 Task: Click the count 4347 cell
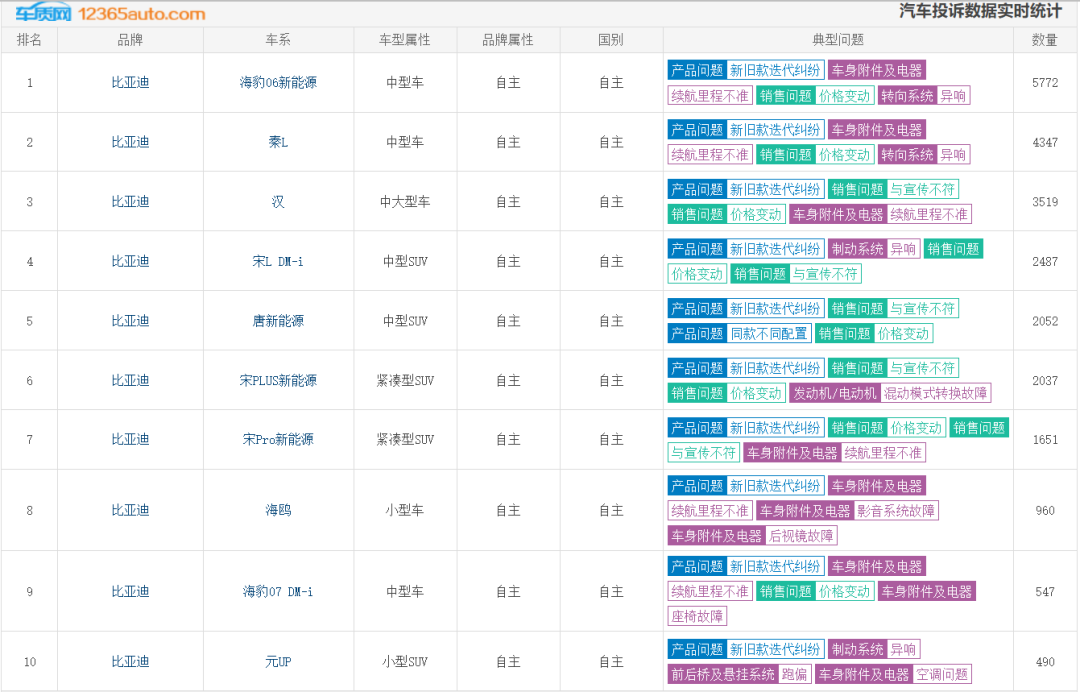[x=1045, y=142]
